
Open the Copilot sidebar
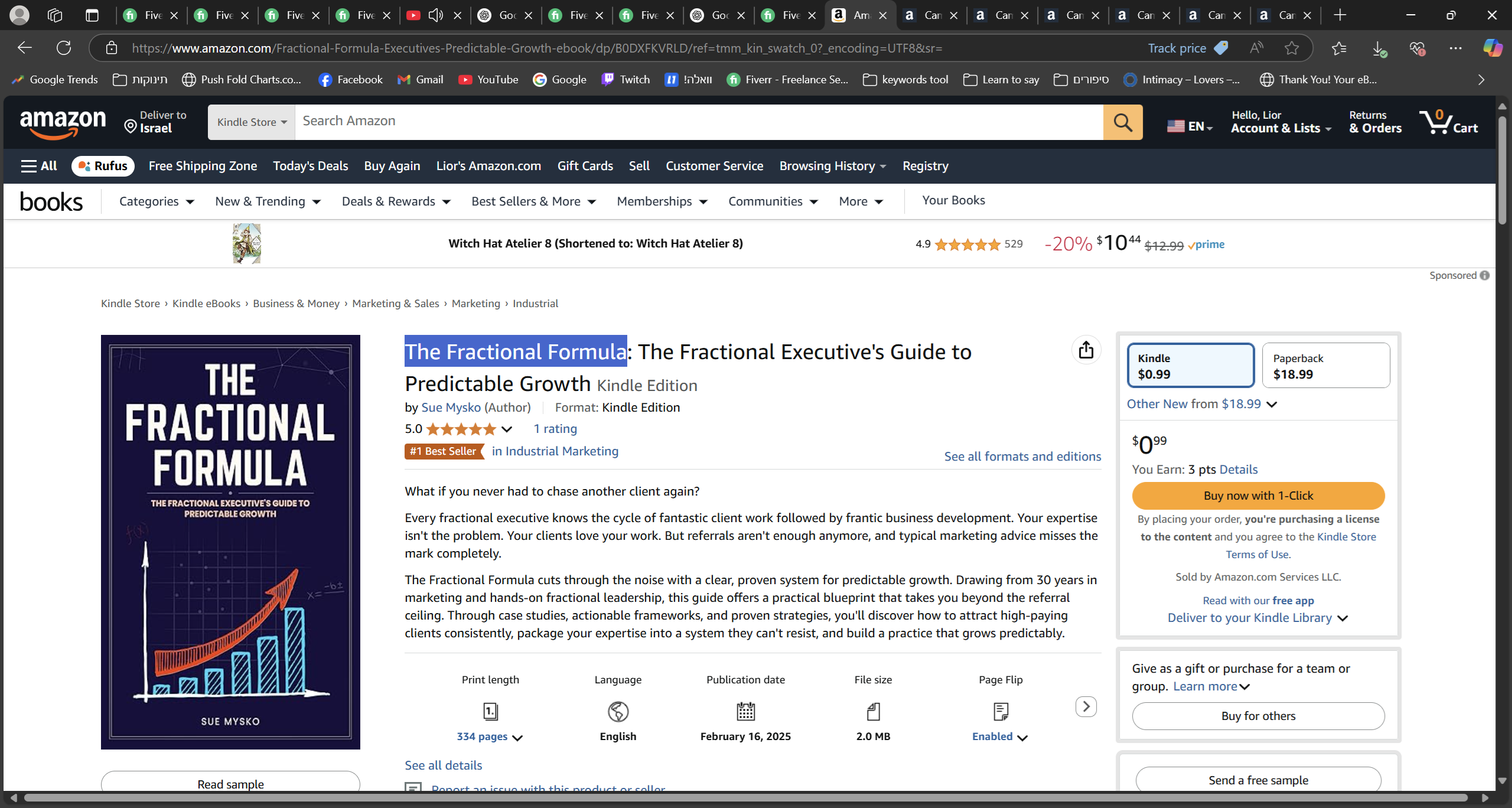[x=1493, y=48]
